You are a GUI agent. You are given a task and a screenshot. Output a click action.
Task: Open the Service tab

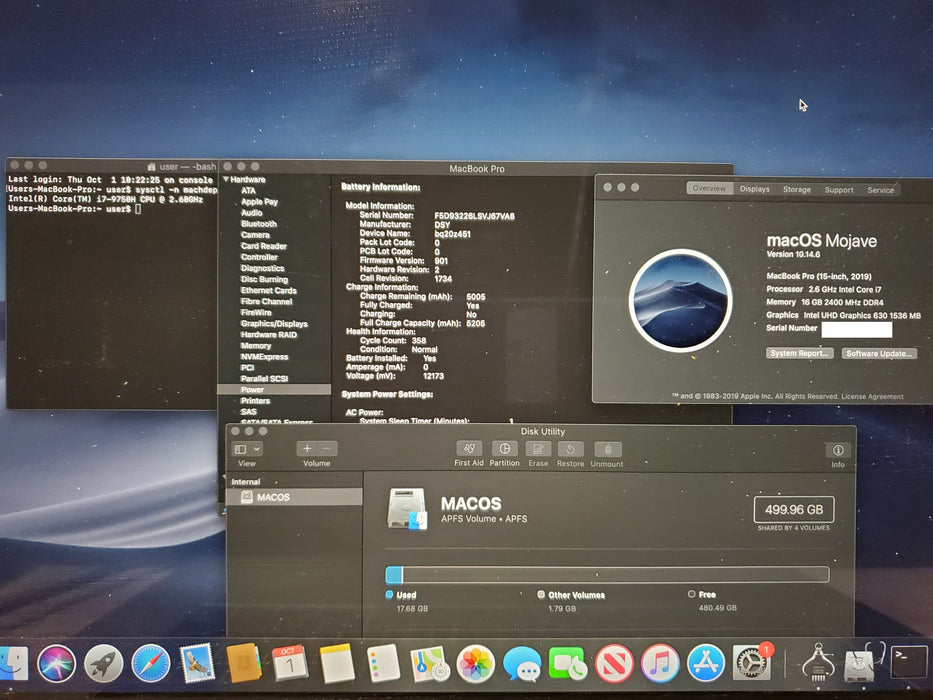coord(881,190)
